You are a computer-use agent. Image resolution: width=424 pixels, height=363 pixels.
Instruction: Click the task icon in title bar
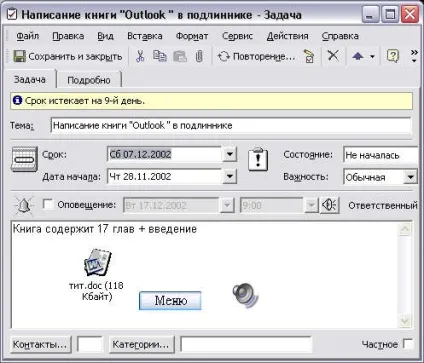click(12, 15)
